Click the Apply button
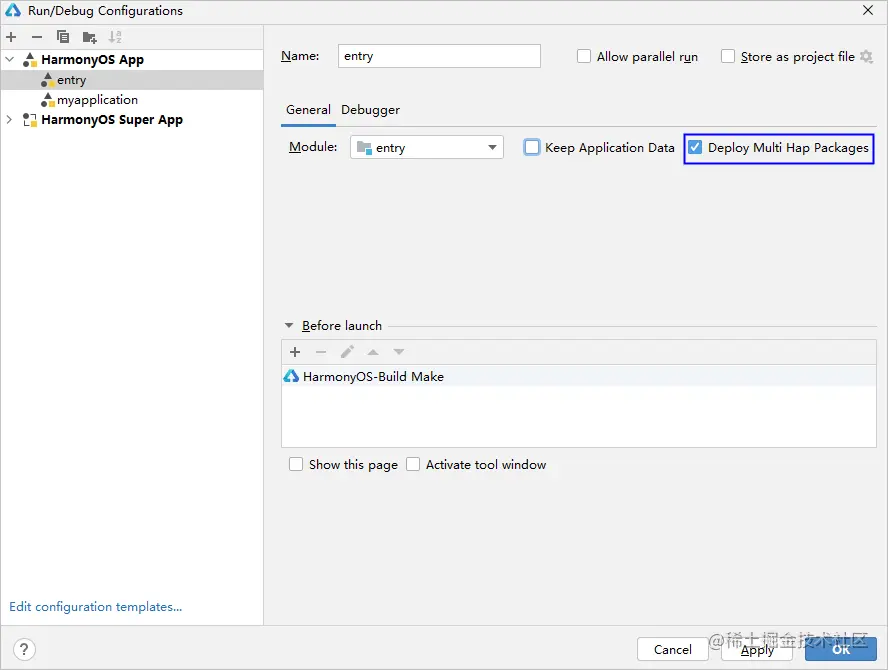 [x=757, y=649]
